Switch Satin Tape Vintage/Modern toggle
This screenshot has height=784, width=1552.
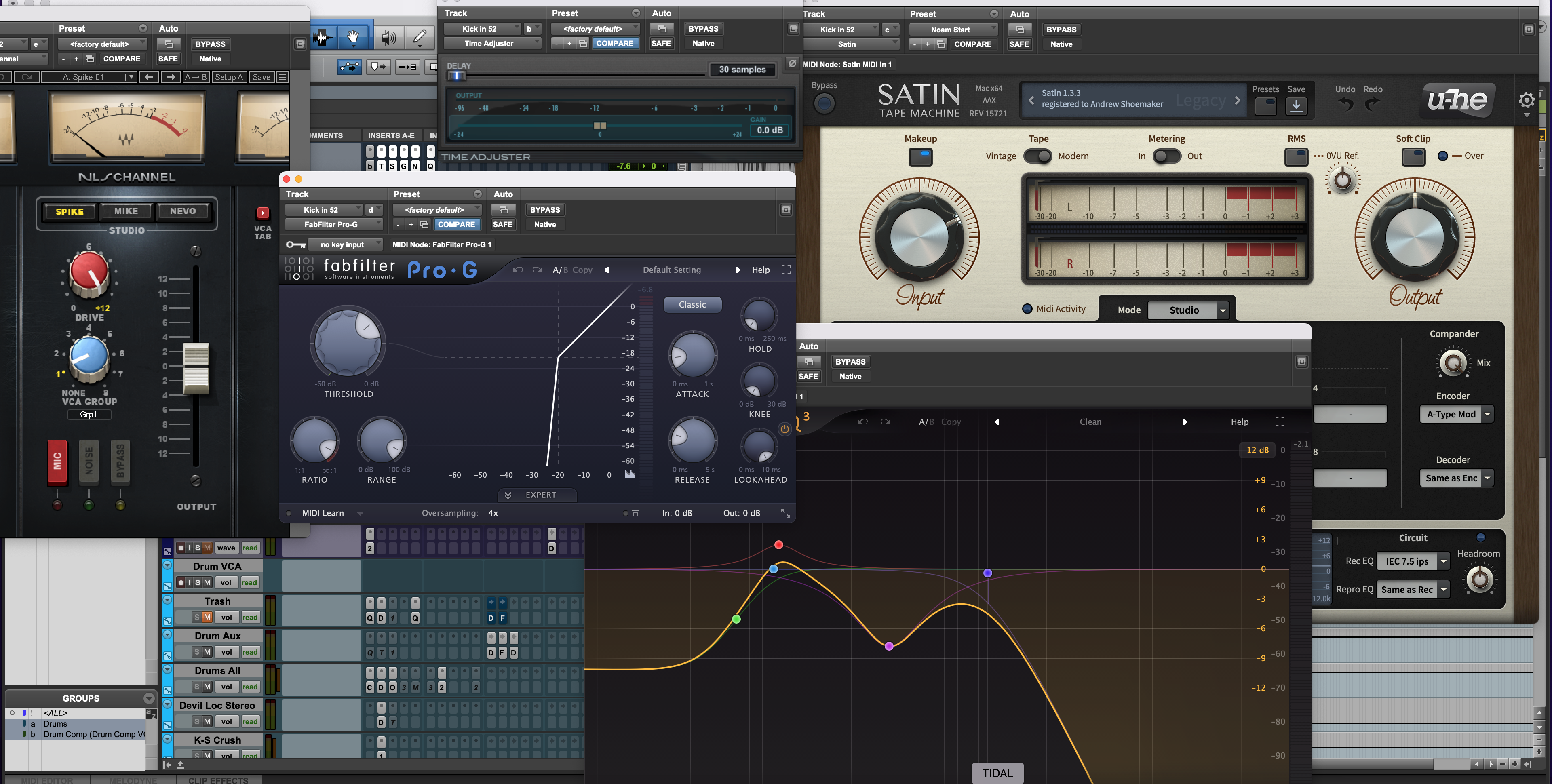1037,156
